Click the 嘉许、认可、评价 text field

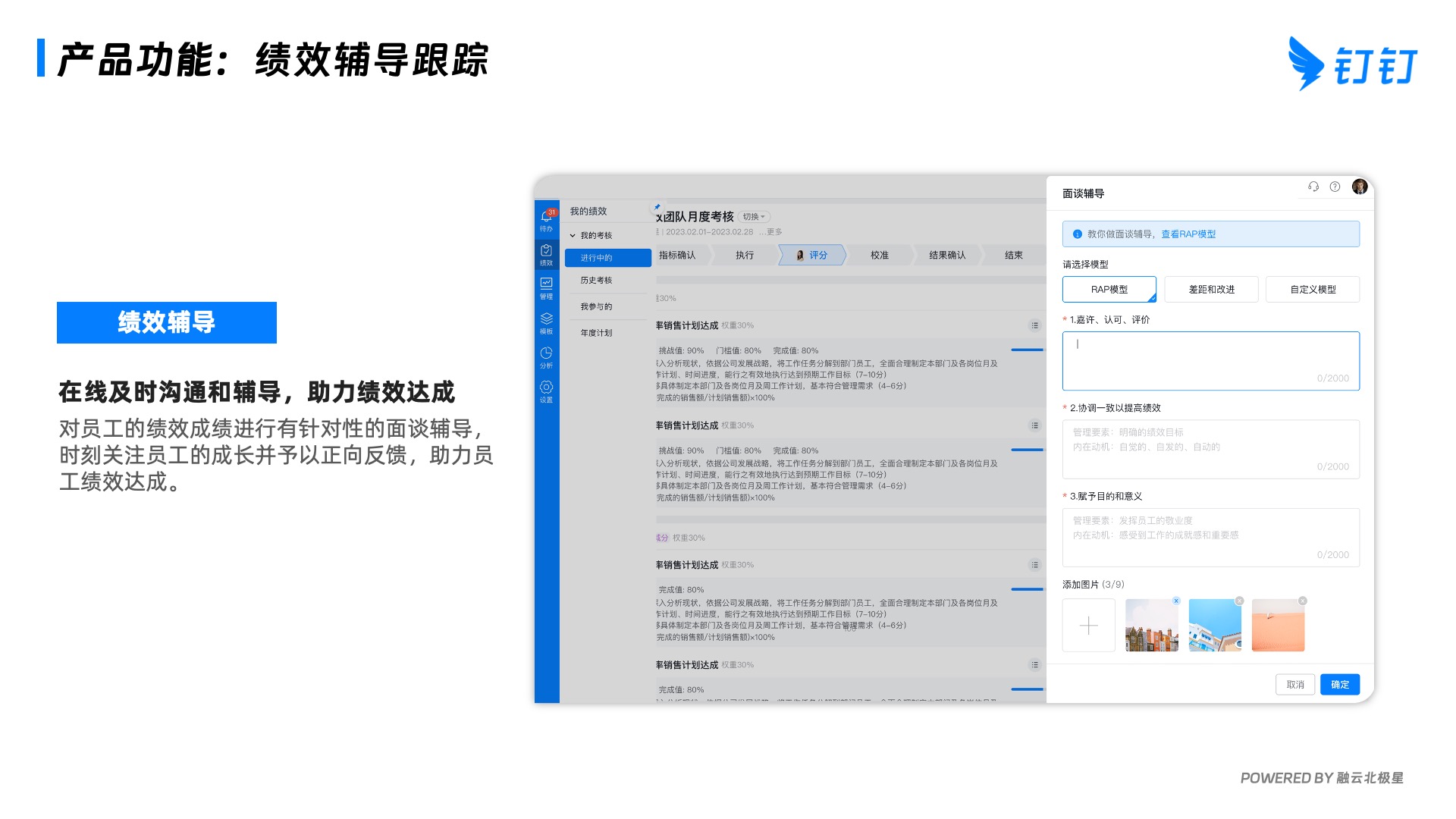1210,360
